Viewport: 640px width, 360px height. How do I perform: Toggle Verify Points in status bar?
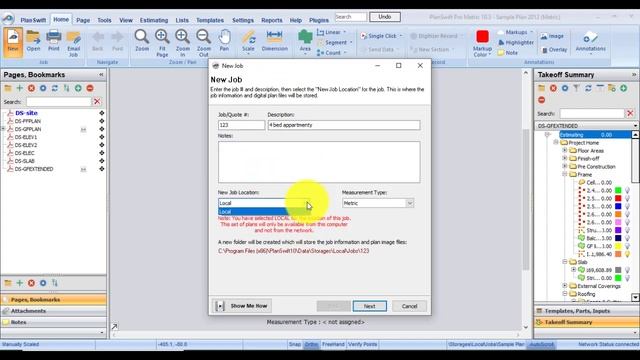coord(362,344)
